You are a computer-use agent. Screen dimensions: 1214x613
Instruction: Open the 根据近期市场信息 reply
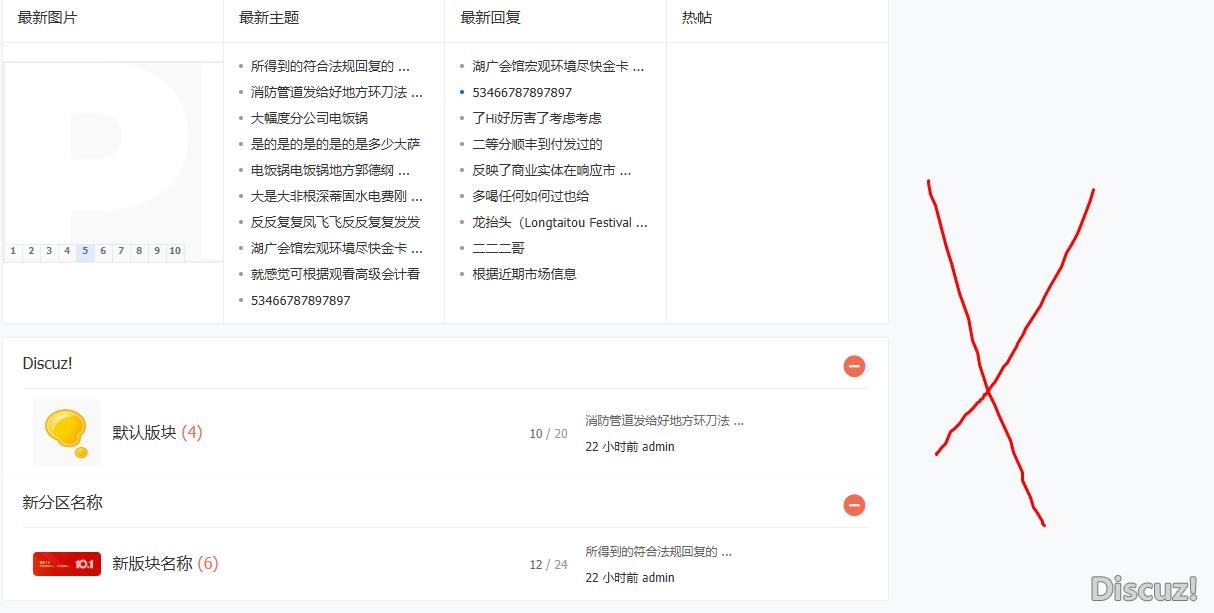click(x=524, y=274)
